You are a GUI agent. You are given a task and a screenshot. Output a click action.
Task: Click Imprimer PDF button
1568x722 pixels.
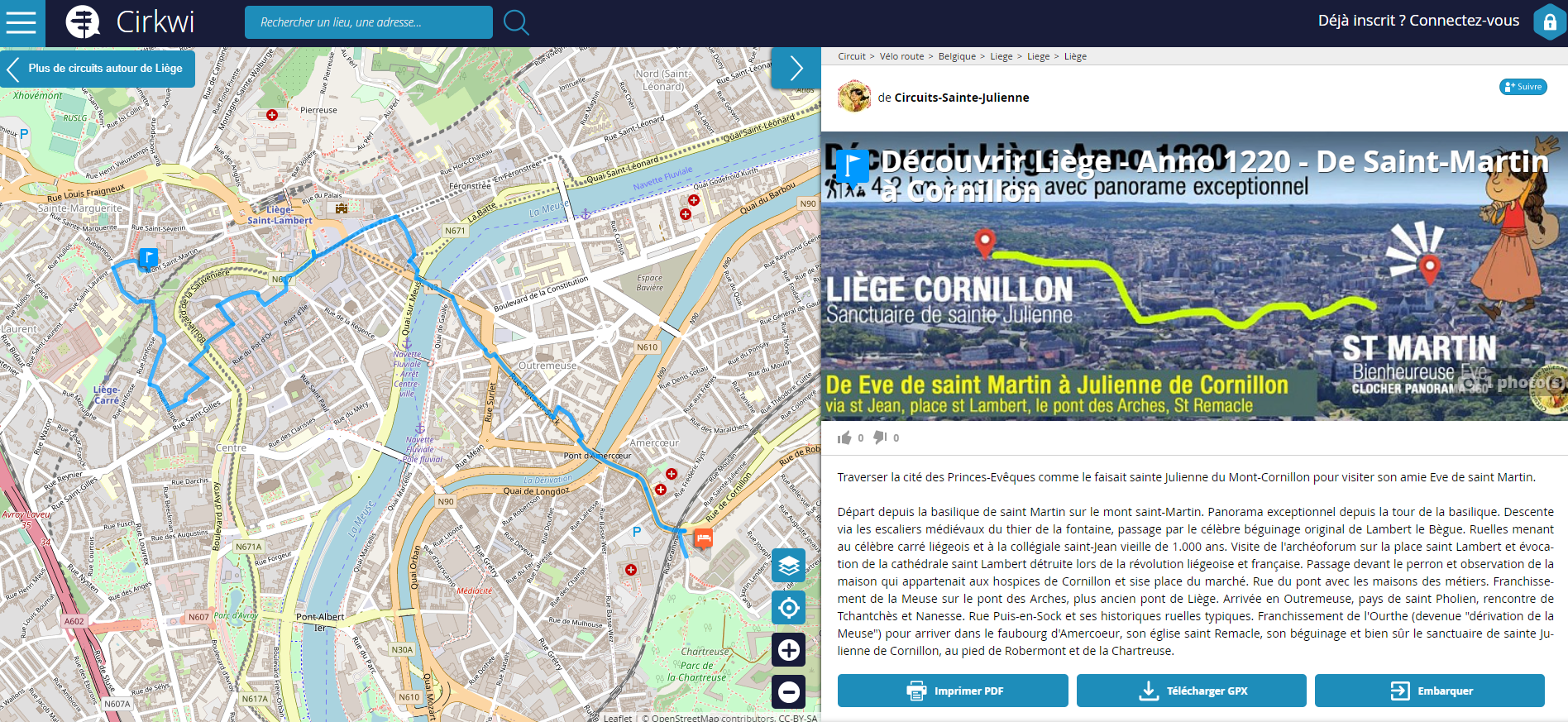click(953, 691)
